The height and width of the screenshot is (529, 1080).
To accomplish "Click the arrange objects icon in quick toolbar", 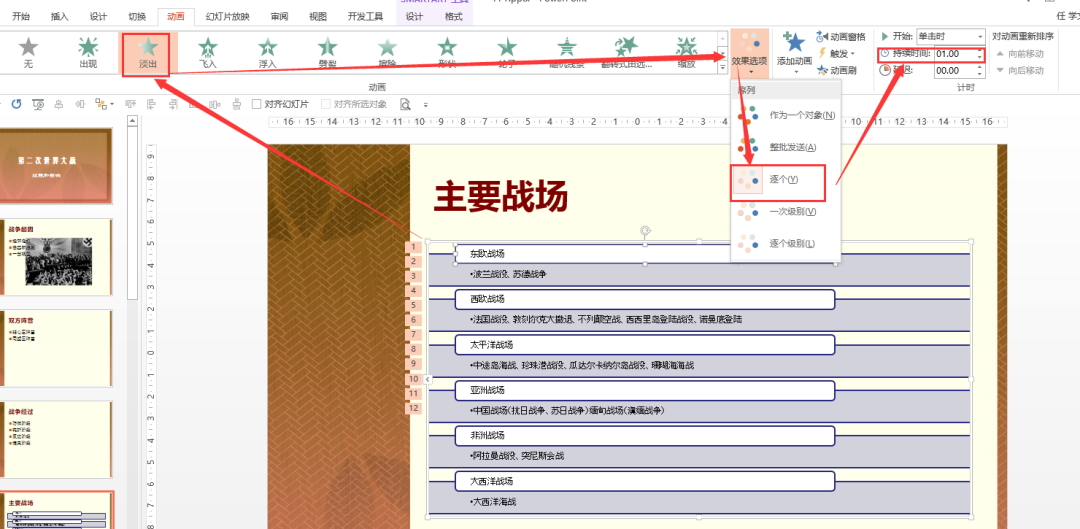I will [x=101, y=104].
